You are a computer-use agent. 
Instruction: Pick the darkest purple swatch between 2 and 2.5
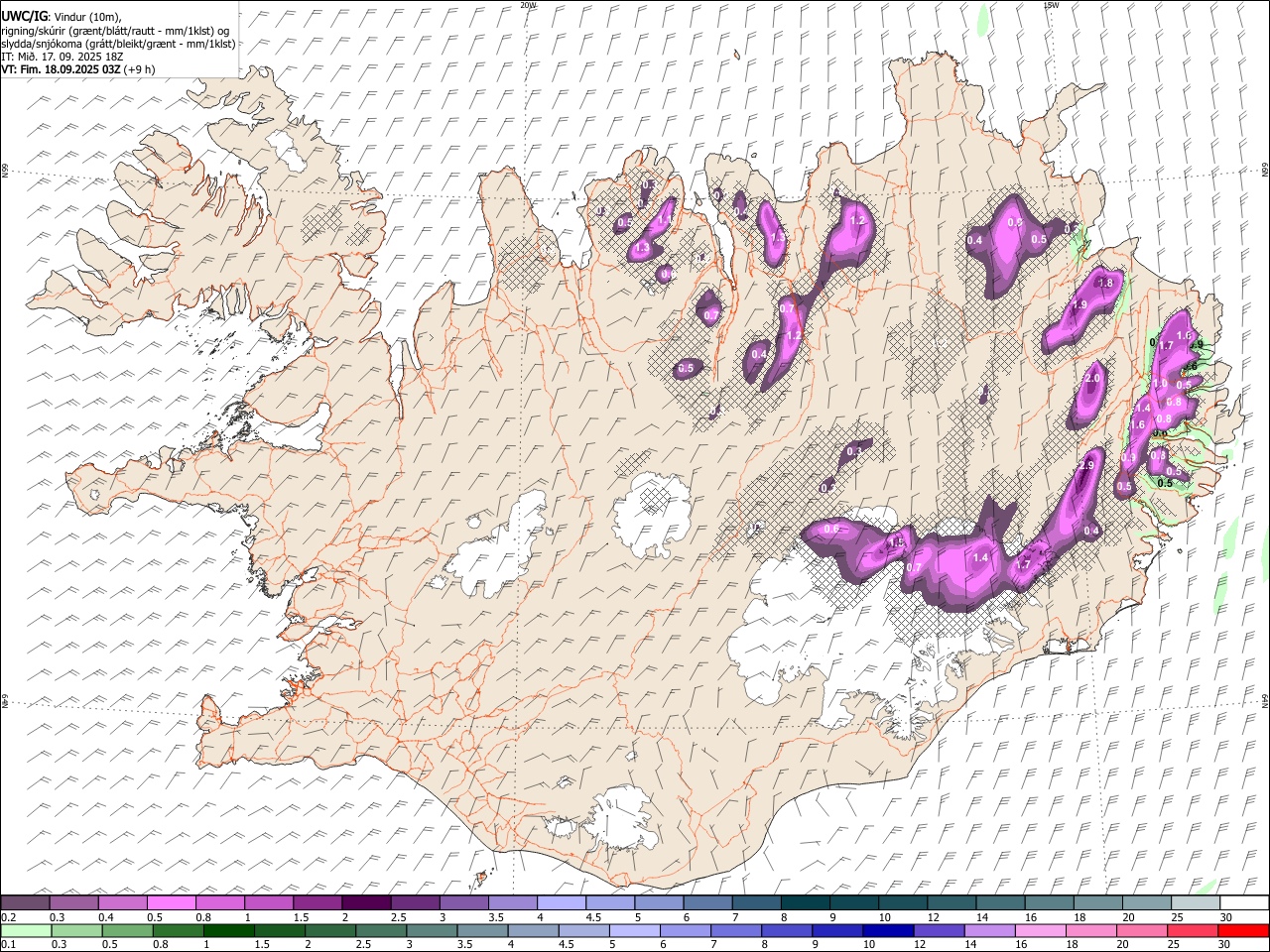click(x=366, y=903)
